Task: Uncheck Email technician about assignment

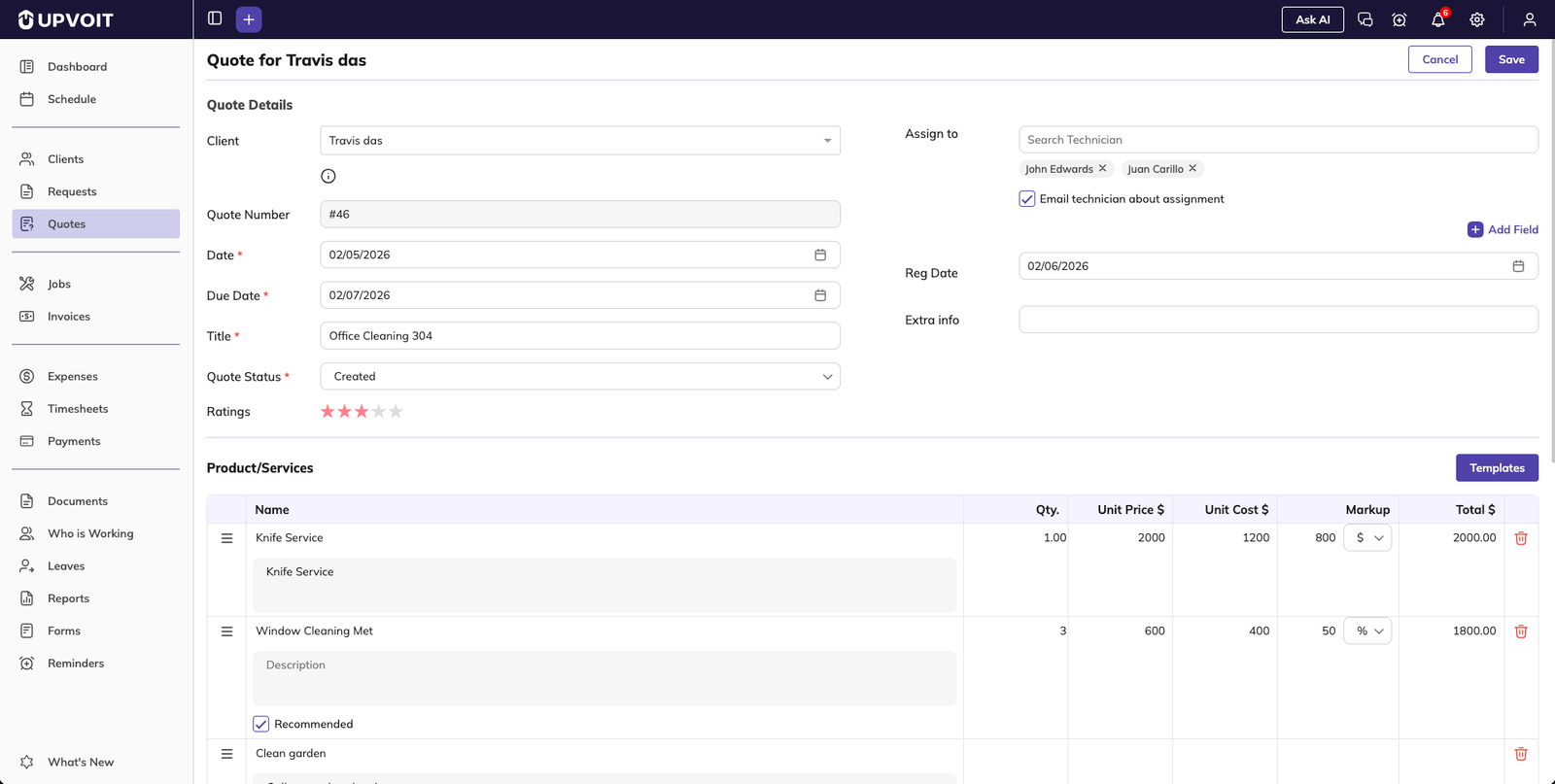Action: click(1027, 199)
